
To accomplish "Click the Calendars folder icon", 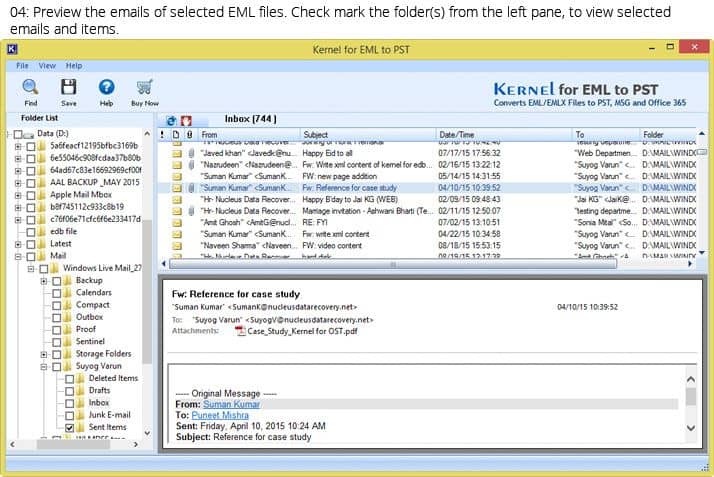I will click(x=68, y=293).
